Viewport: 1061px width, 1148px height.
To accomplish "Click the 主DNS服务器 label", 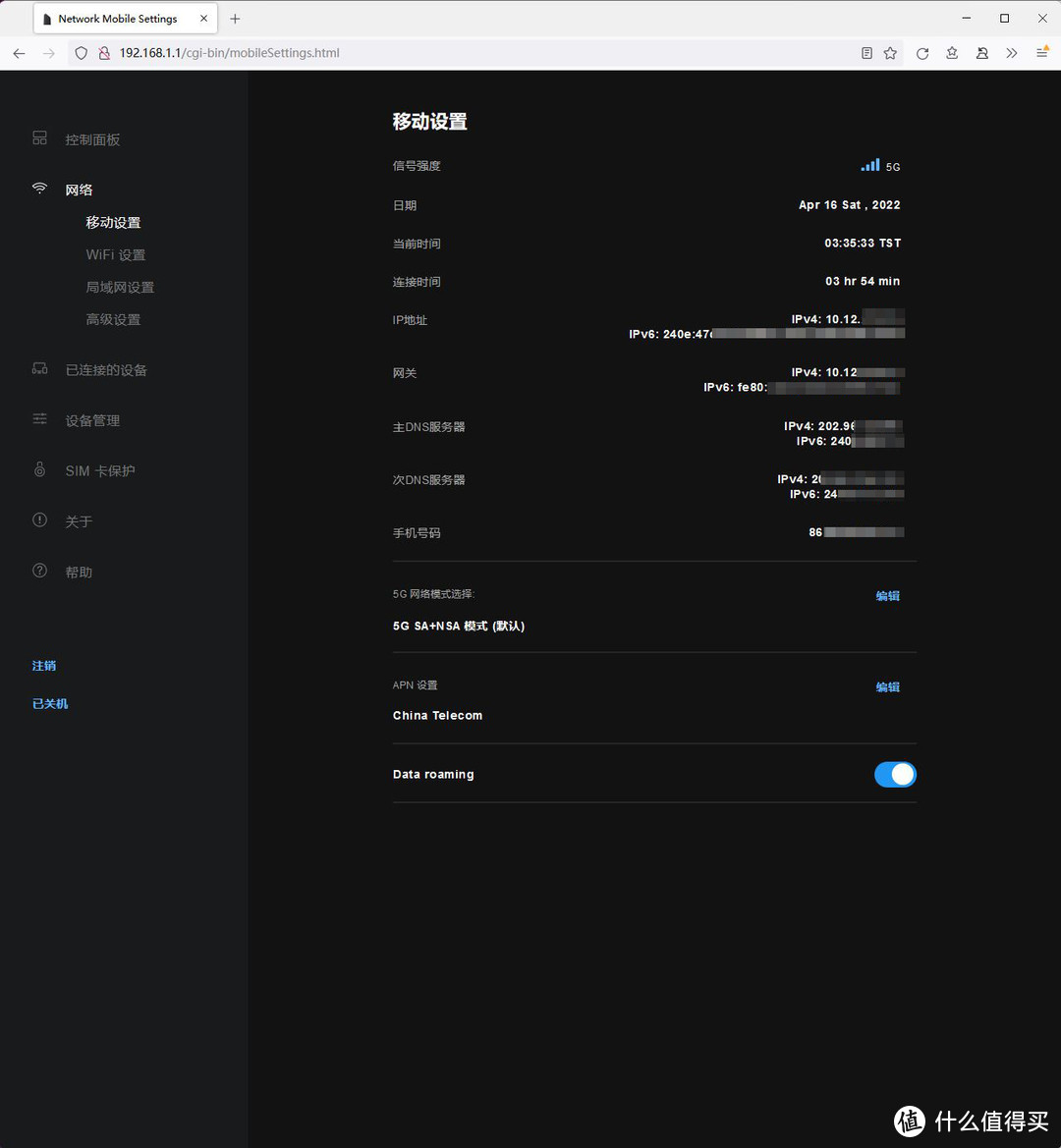I will [x=429, y=427].
